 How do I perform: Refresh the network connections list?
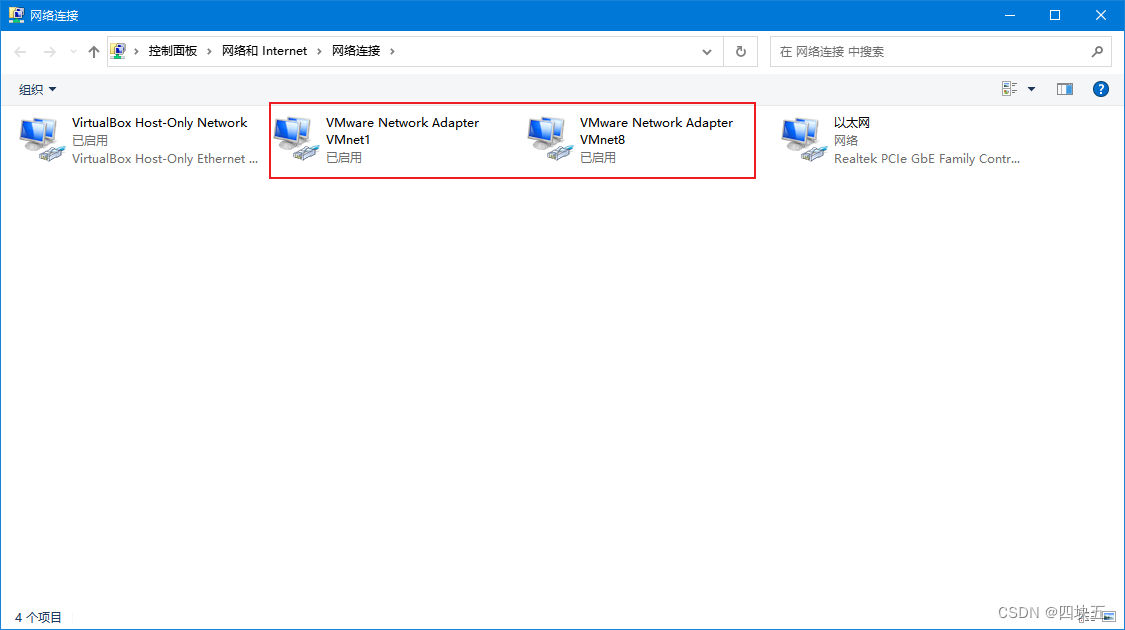coord(740,52)
